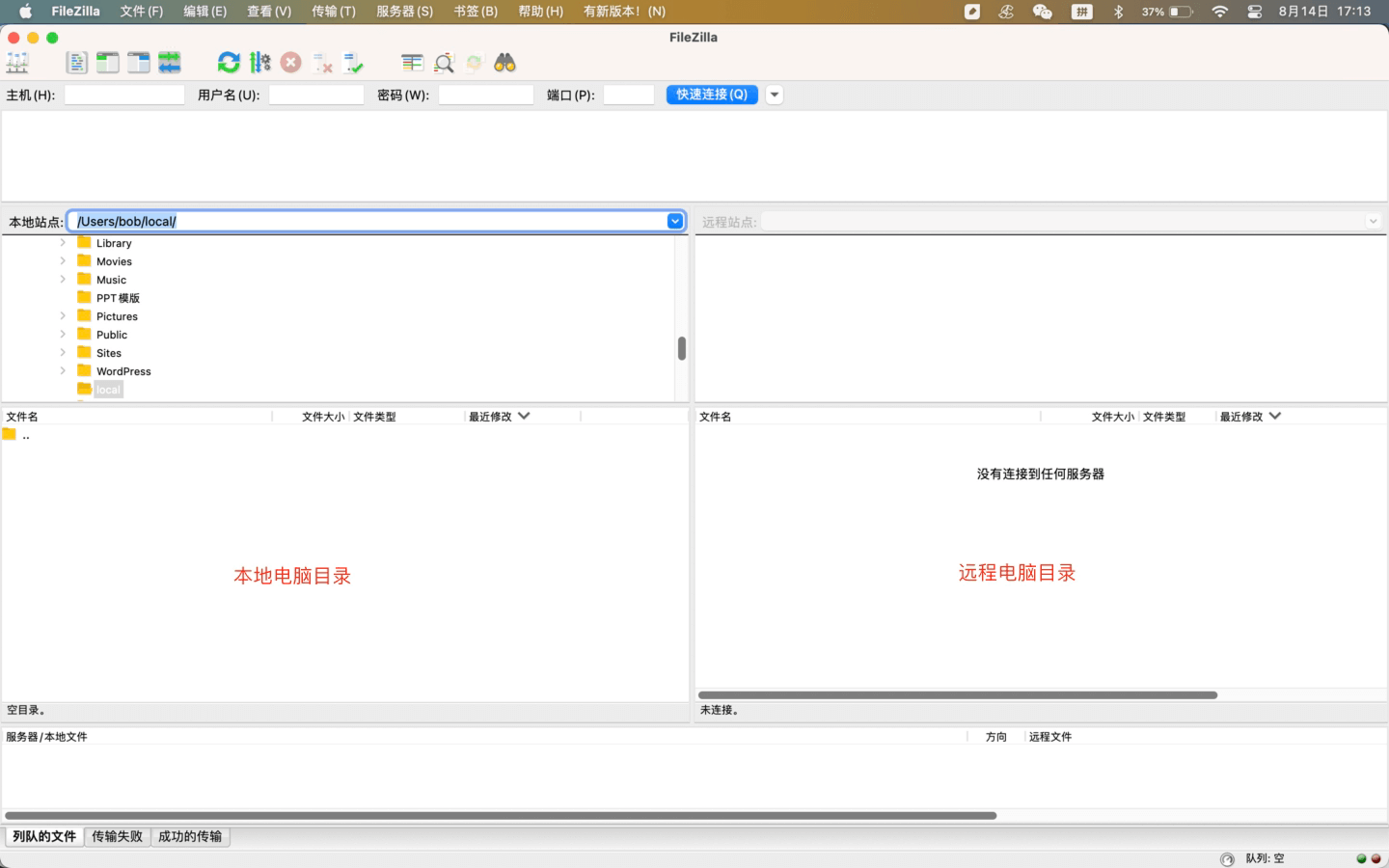The width and height of the screenshot is (1389, 868).
Task: Click queue status icon in status bar
Action: [x=1227, y=858]
